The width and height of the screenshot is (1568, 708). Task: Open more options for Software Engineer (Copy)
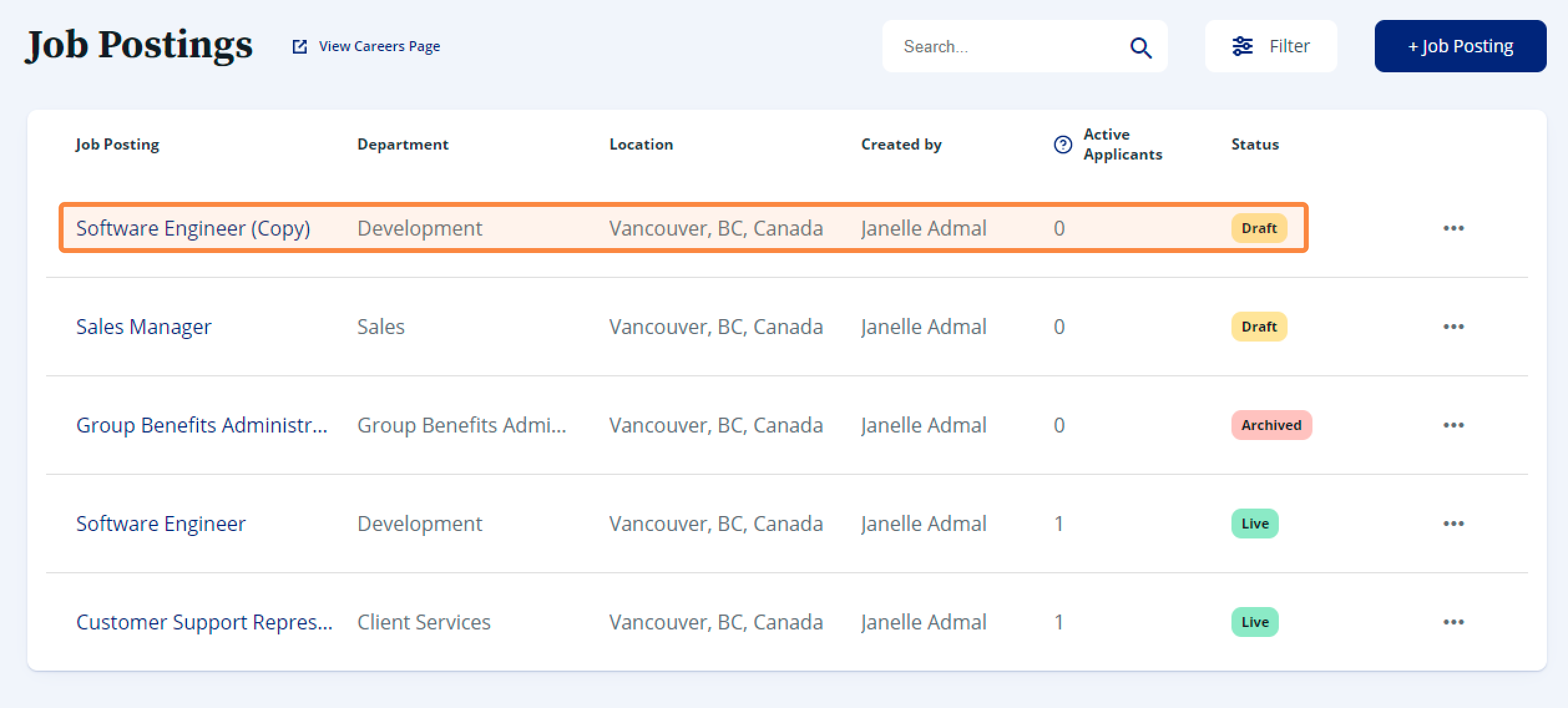pos(1453,228)
